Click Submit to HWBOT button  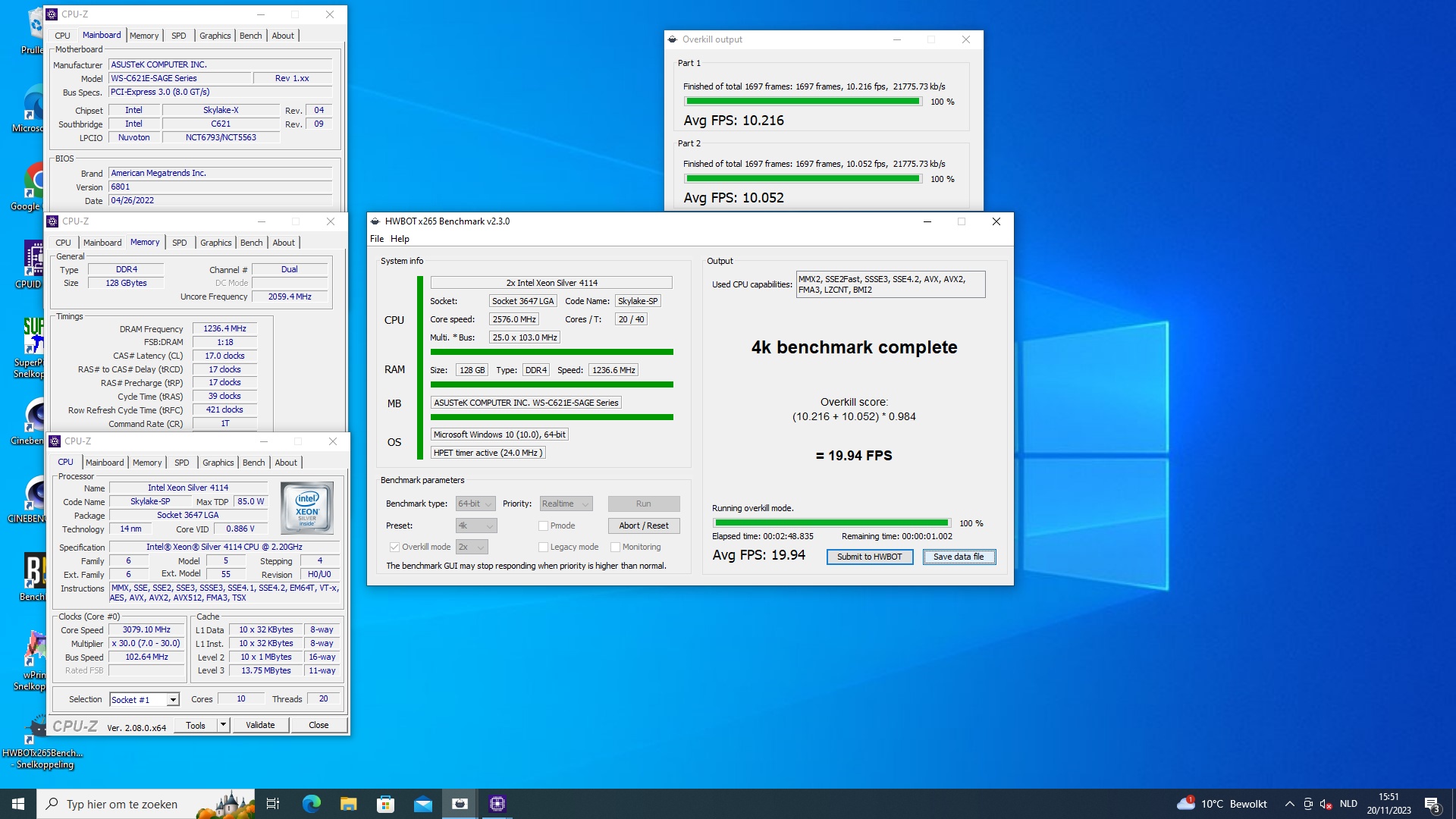(869, 557)
